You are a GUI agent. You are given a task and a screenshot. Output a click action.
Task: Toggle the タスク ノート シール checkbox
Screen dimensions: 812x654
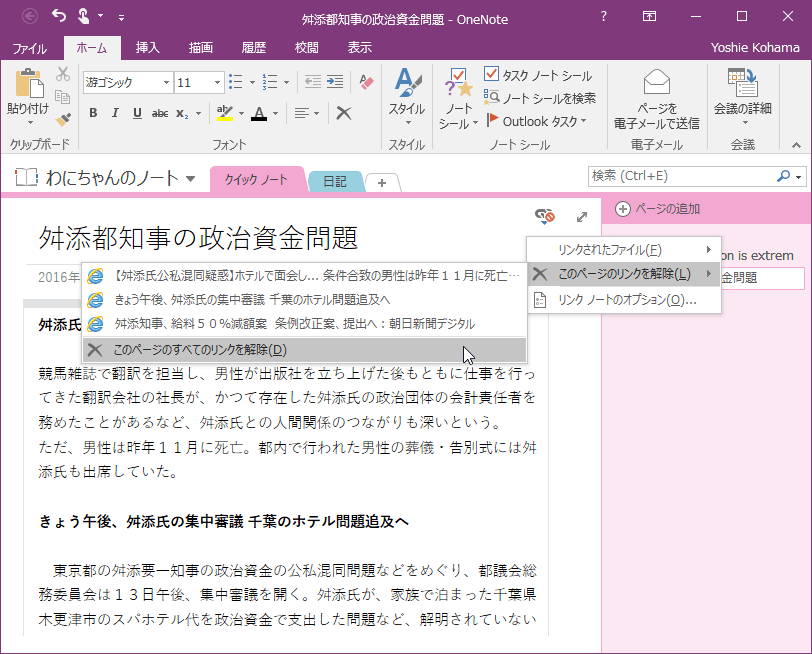click(491, 73)
